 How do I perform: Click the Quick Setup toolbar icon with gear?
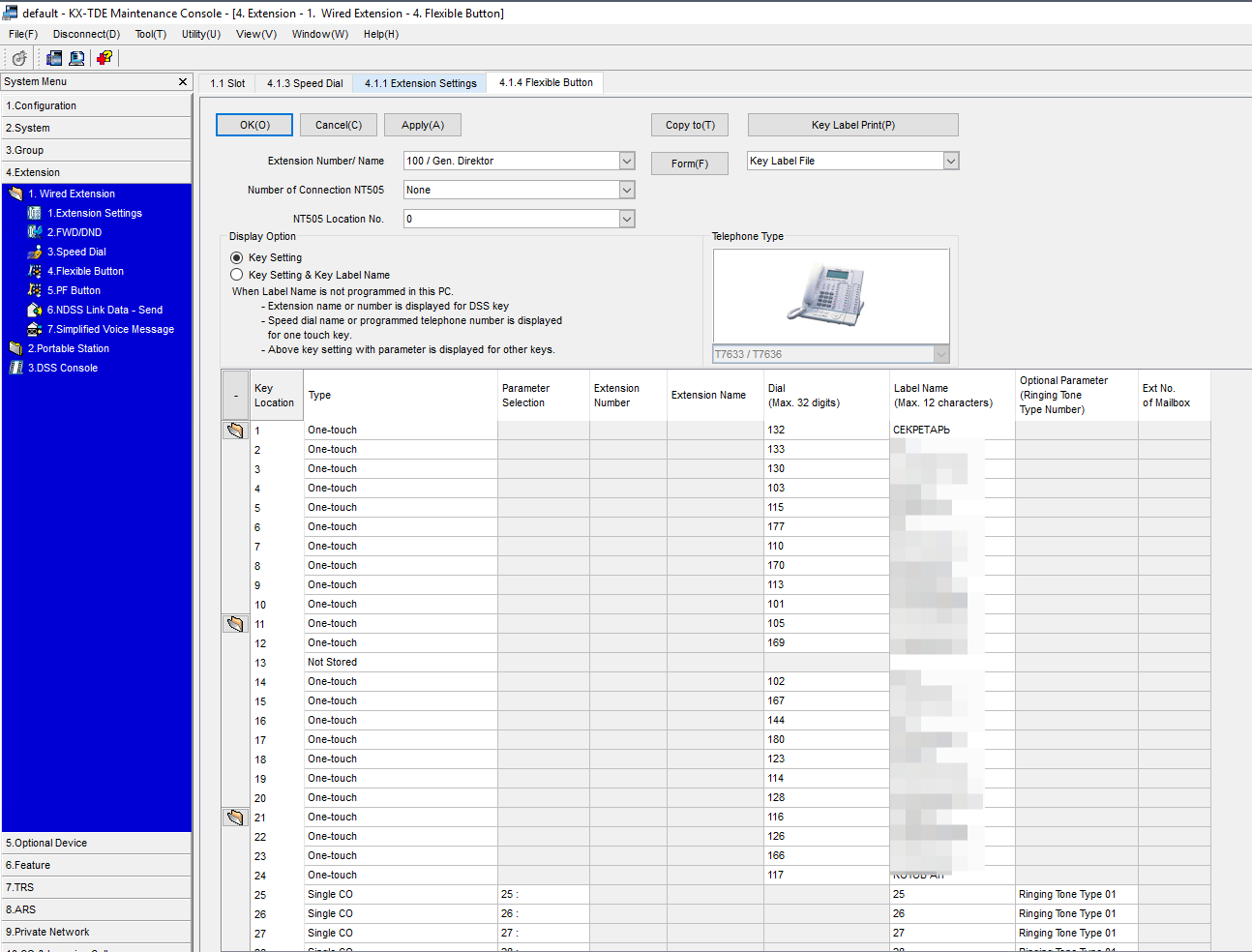pos(19,58)
